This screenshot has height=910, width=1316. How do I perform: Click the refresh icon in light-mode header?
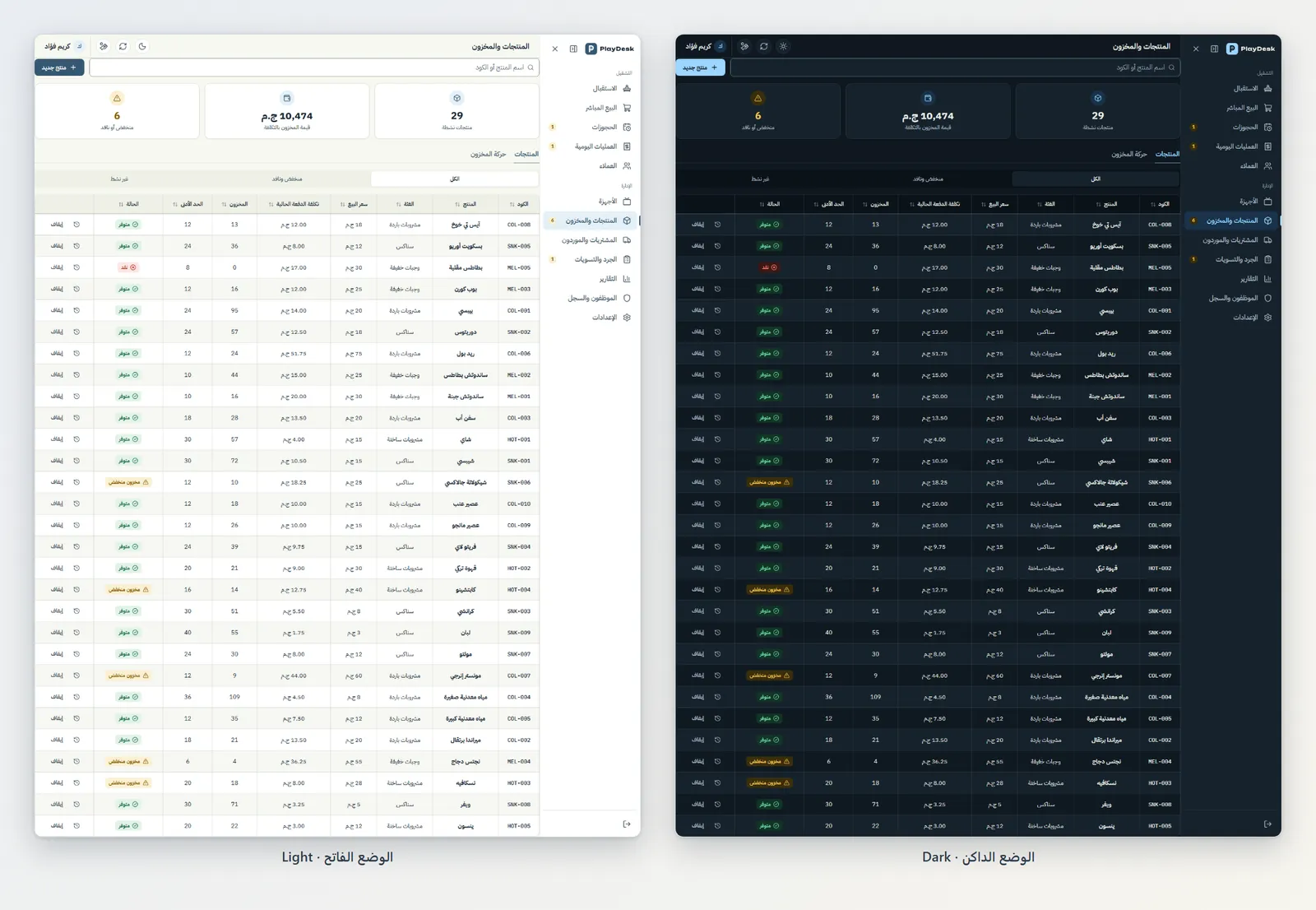pos(123,46)
